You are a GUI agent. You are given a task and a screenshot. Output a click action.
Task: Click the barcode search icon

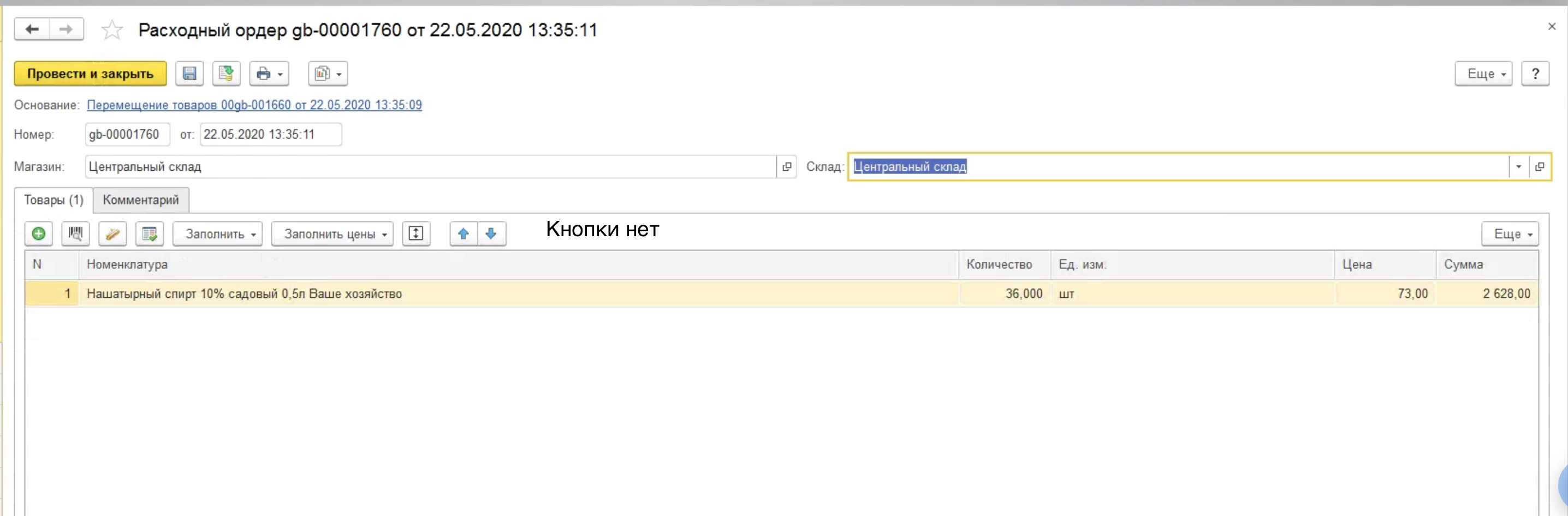[x=75, y=233]
